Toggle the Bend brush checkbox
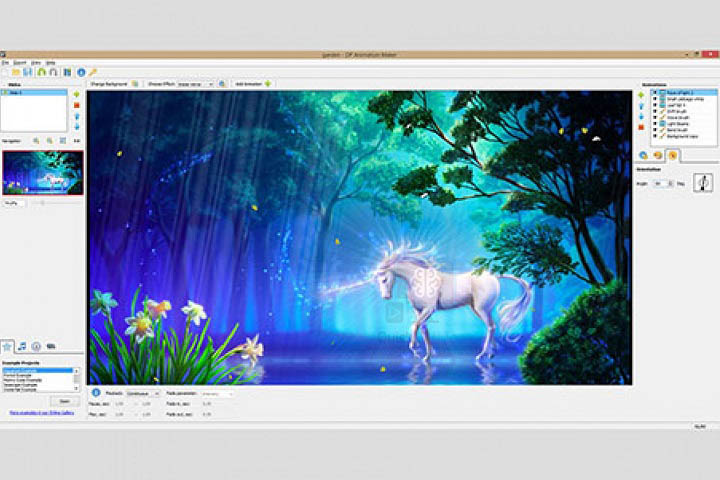This screenshot has width=720, height=480. pos(655,130)
